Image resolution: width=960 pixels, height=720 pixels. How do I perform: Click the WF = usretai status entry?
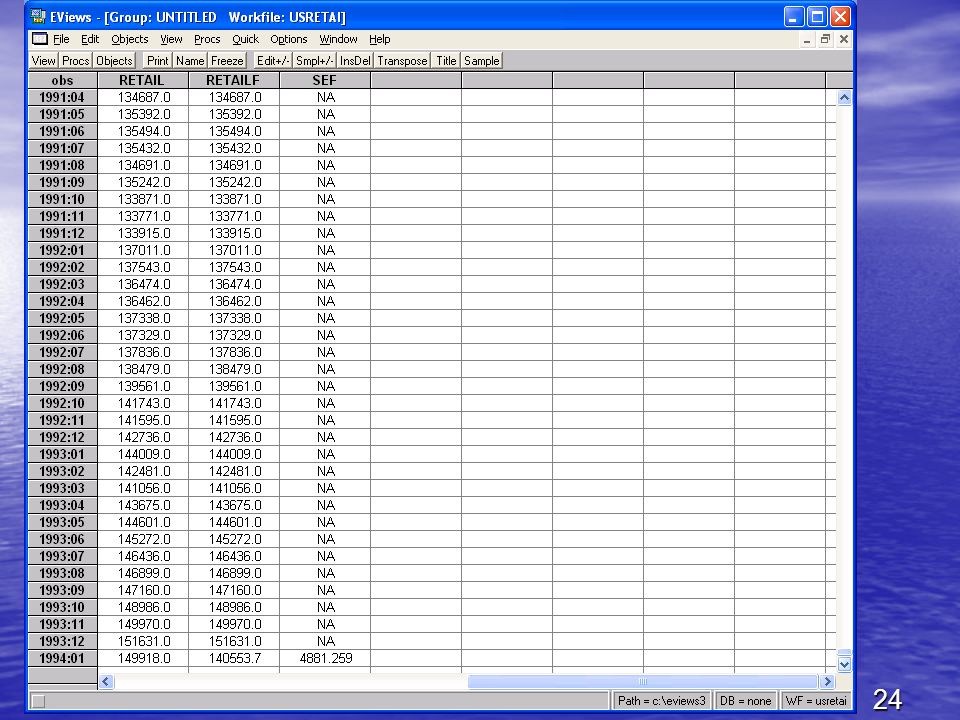point(816,701)
